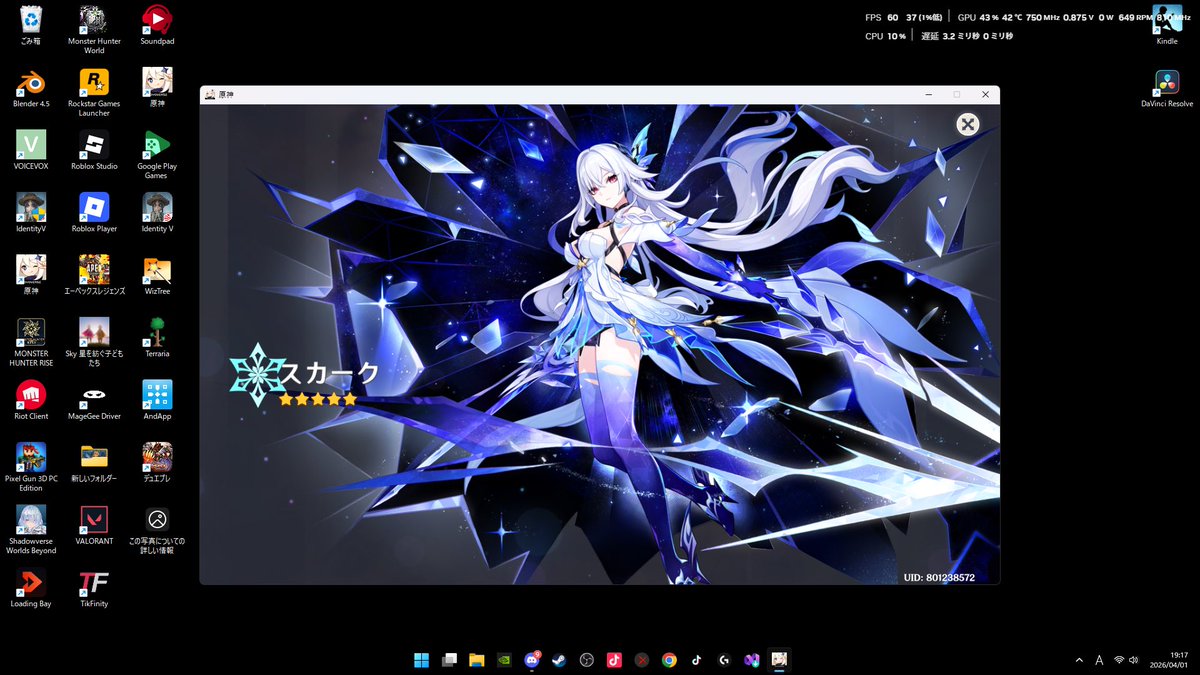Select the Loading Bay shortcut
This screenshot has width=1200, height=675.
coord(31,588)
